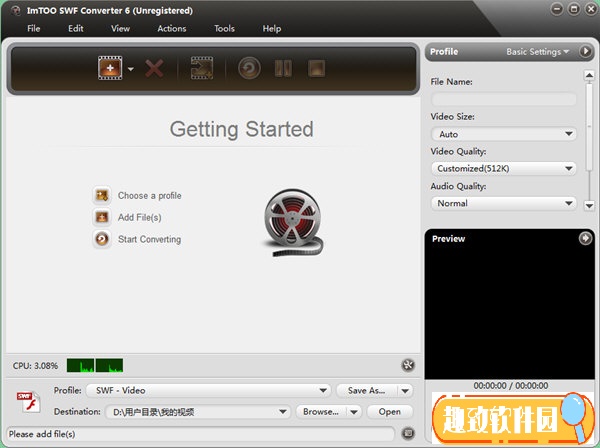Open the Tools menu
The image size is (600, 448).
(x=224, y=29)
